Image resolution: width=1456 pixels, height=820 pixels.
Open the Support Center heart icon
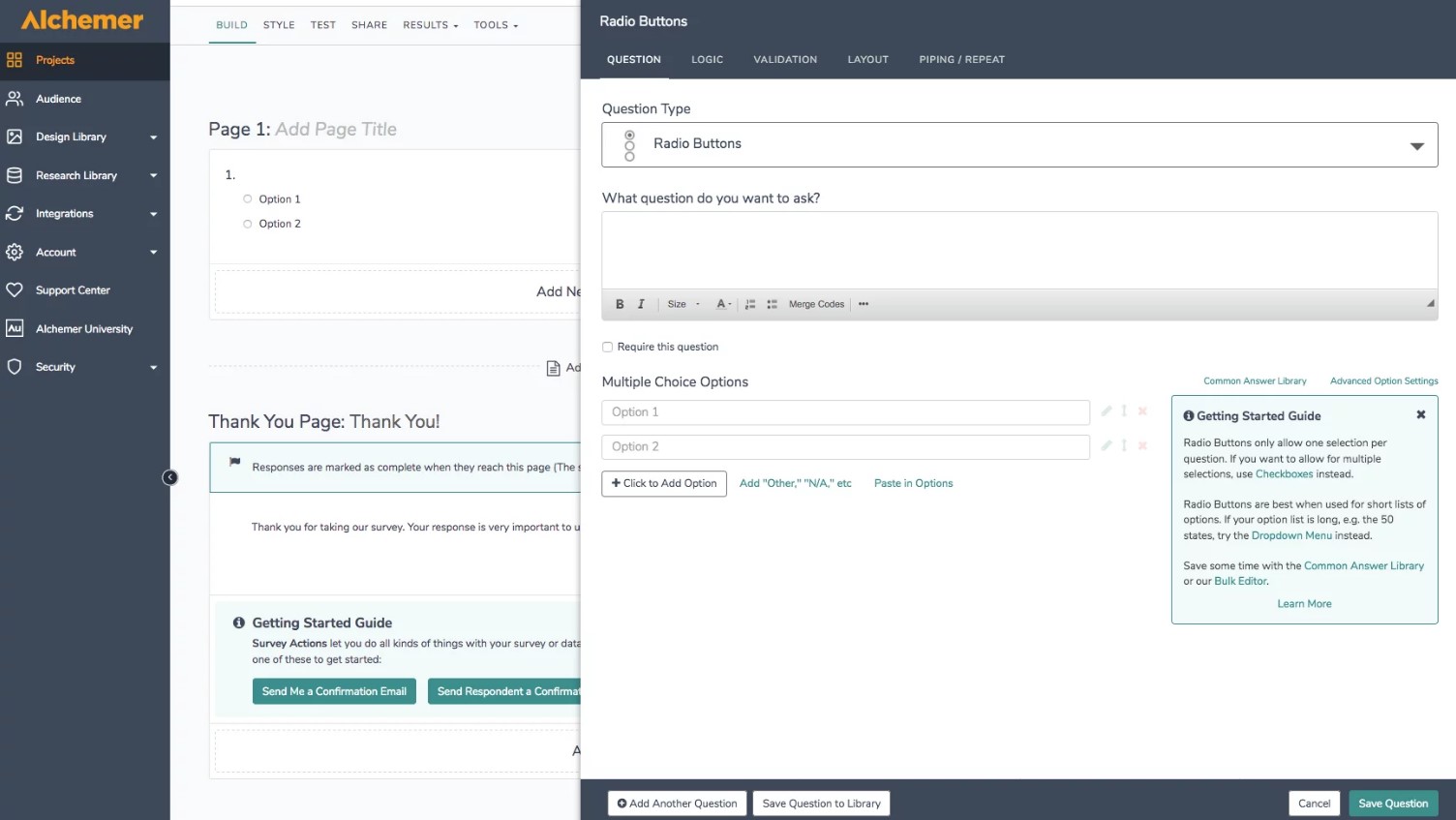[x=15, y=290]
